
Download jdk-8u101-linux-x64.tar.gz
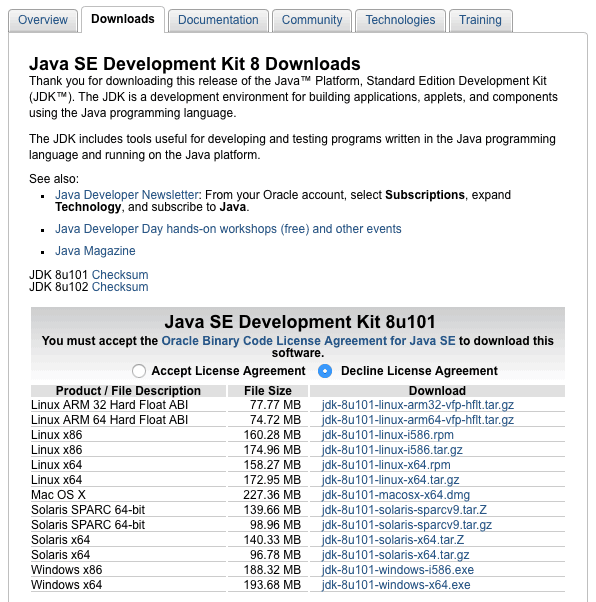click(x=391, y=480)
